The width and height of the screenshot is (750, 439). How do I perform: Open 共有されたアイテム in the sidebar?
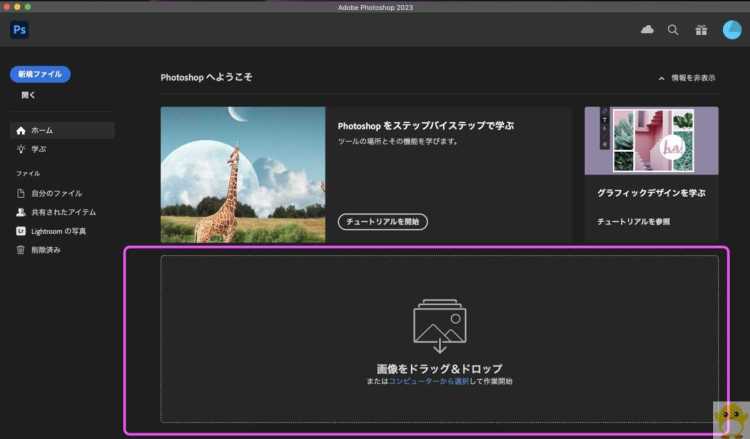click(63, 212)
